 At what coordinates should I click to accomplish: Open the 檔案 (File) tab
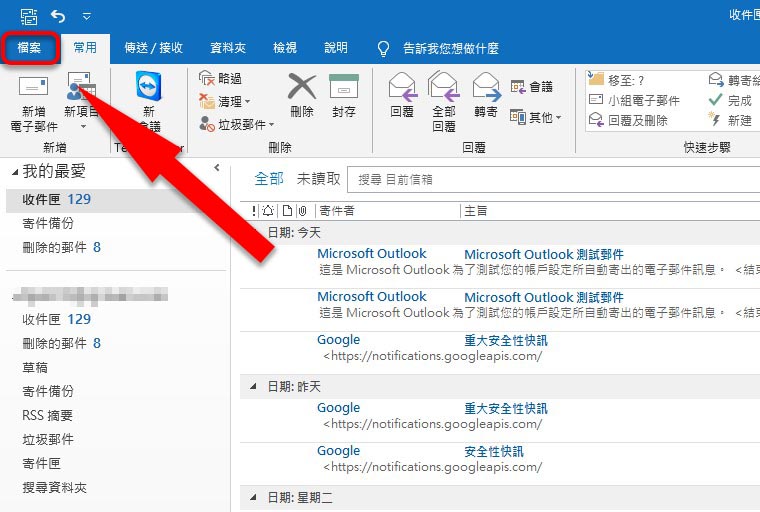[x=30, y=48]
